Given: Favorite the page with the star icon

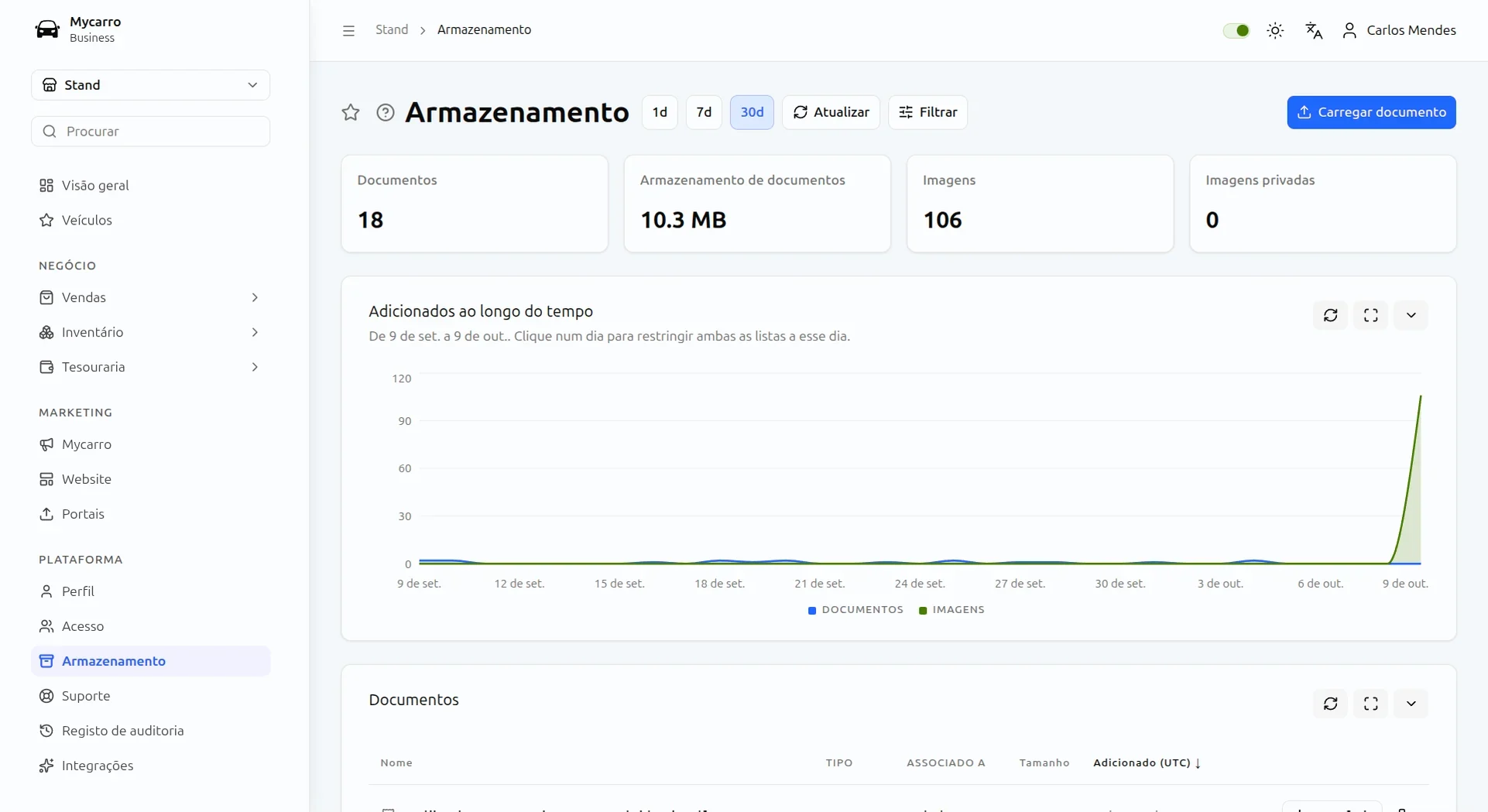Looking at the screenshot, I should (351, 112).
